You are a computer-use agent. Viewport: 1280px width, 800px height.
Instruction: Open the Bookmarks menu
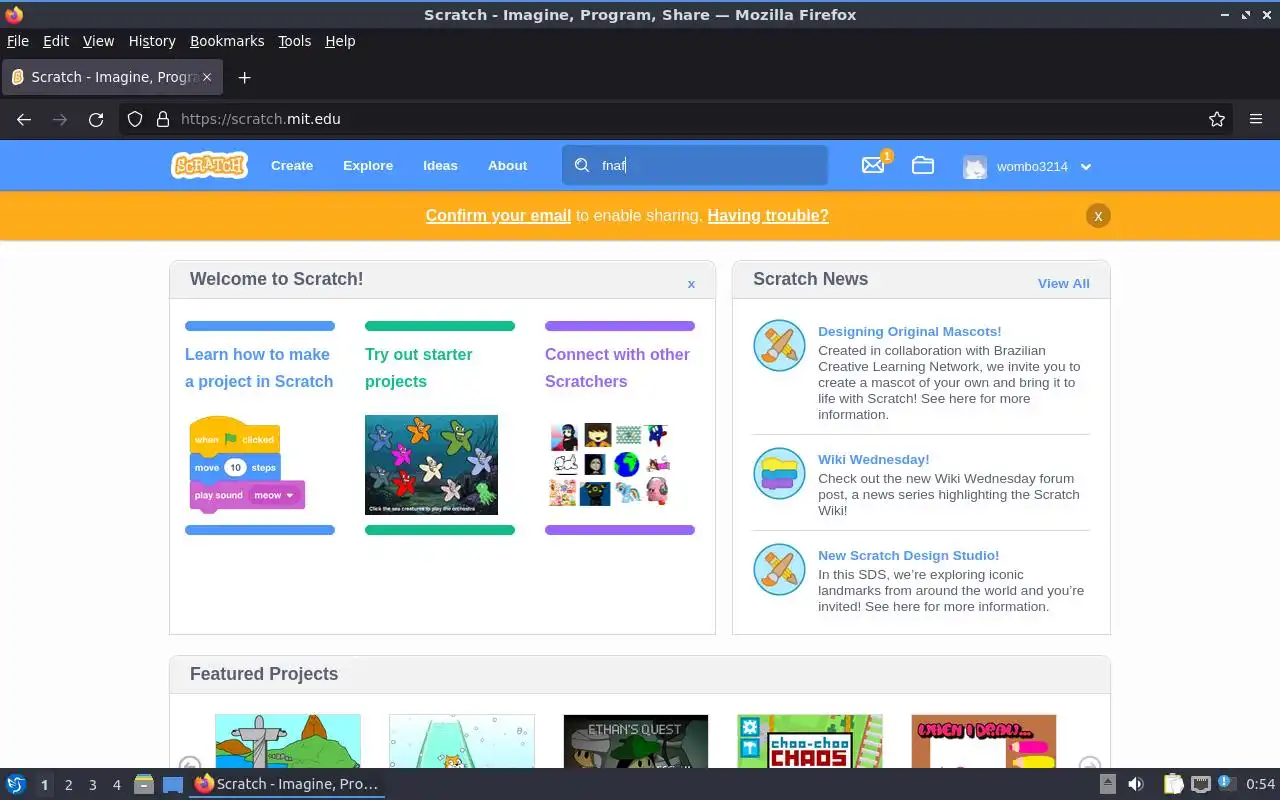227,41
